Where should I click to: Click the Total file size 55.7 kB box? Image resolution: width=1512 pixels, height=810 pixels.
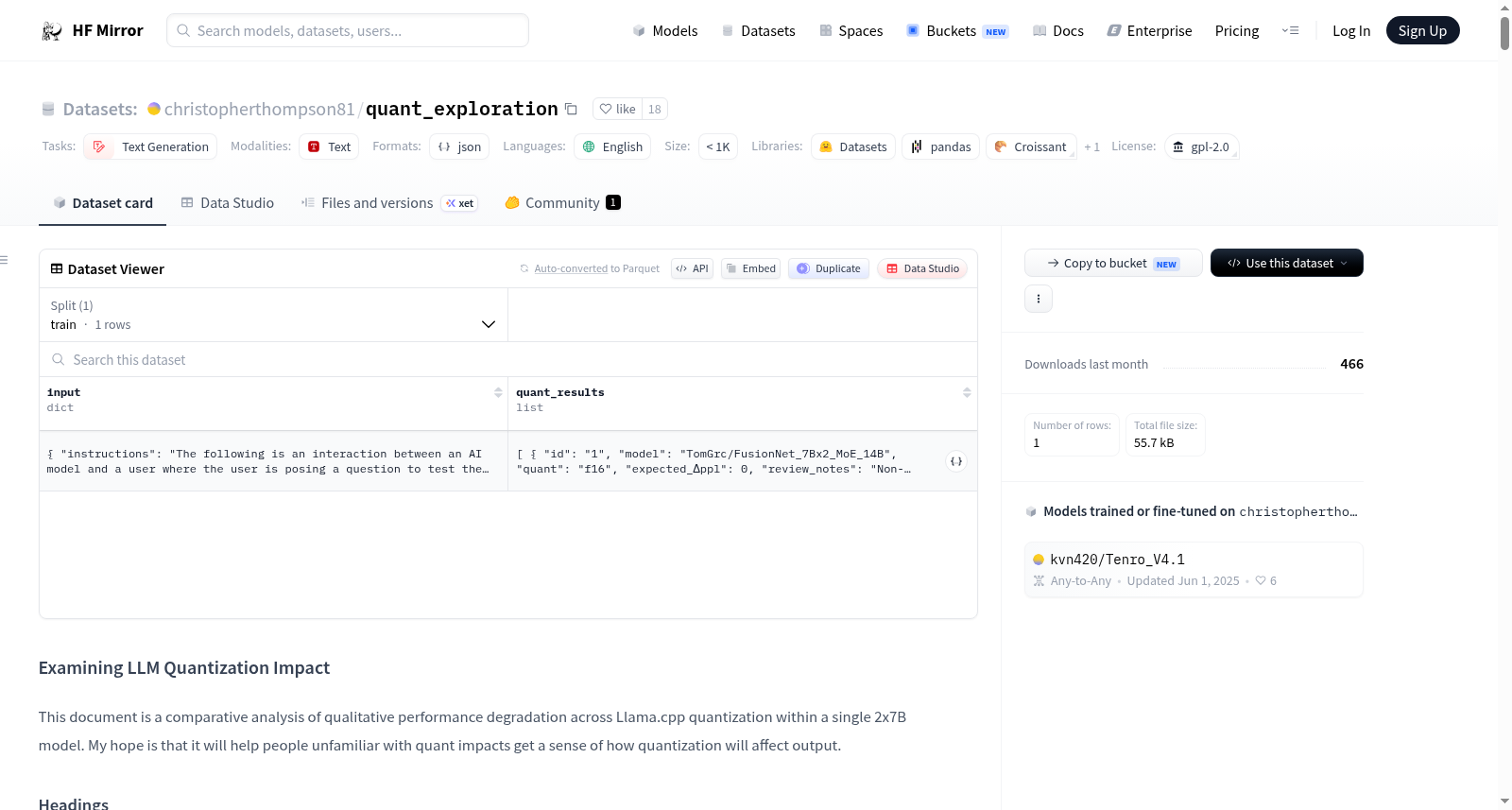coord(1165,435)
